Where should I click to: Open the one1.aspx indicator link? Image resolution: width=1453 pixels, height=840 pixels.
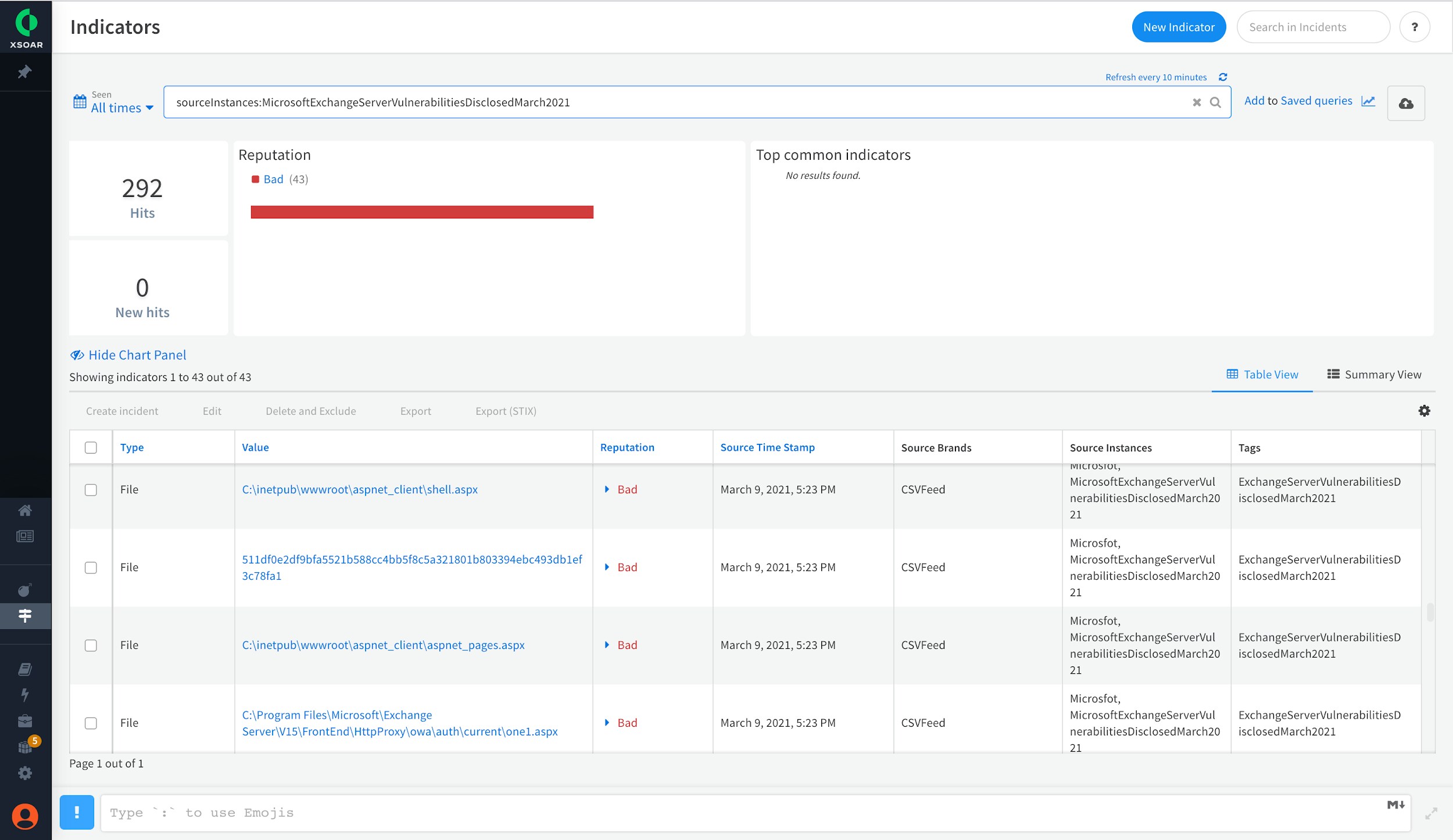(x=400, y=723)
